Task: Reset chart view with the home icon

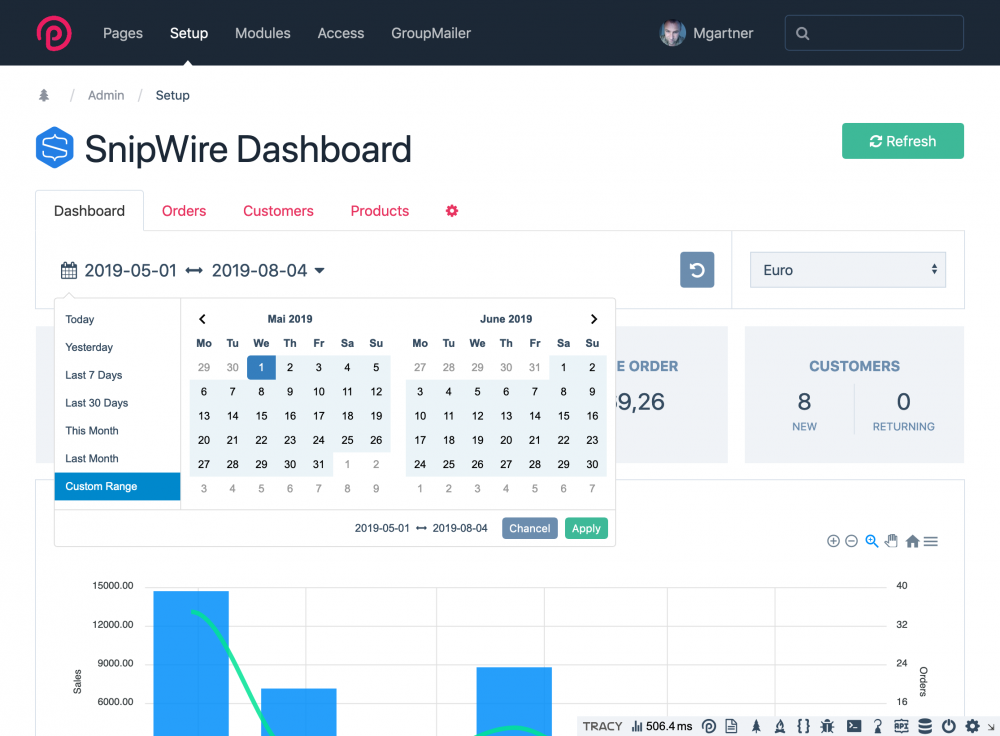Action: 913,540
